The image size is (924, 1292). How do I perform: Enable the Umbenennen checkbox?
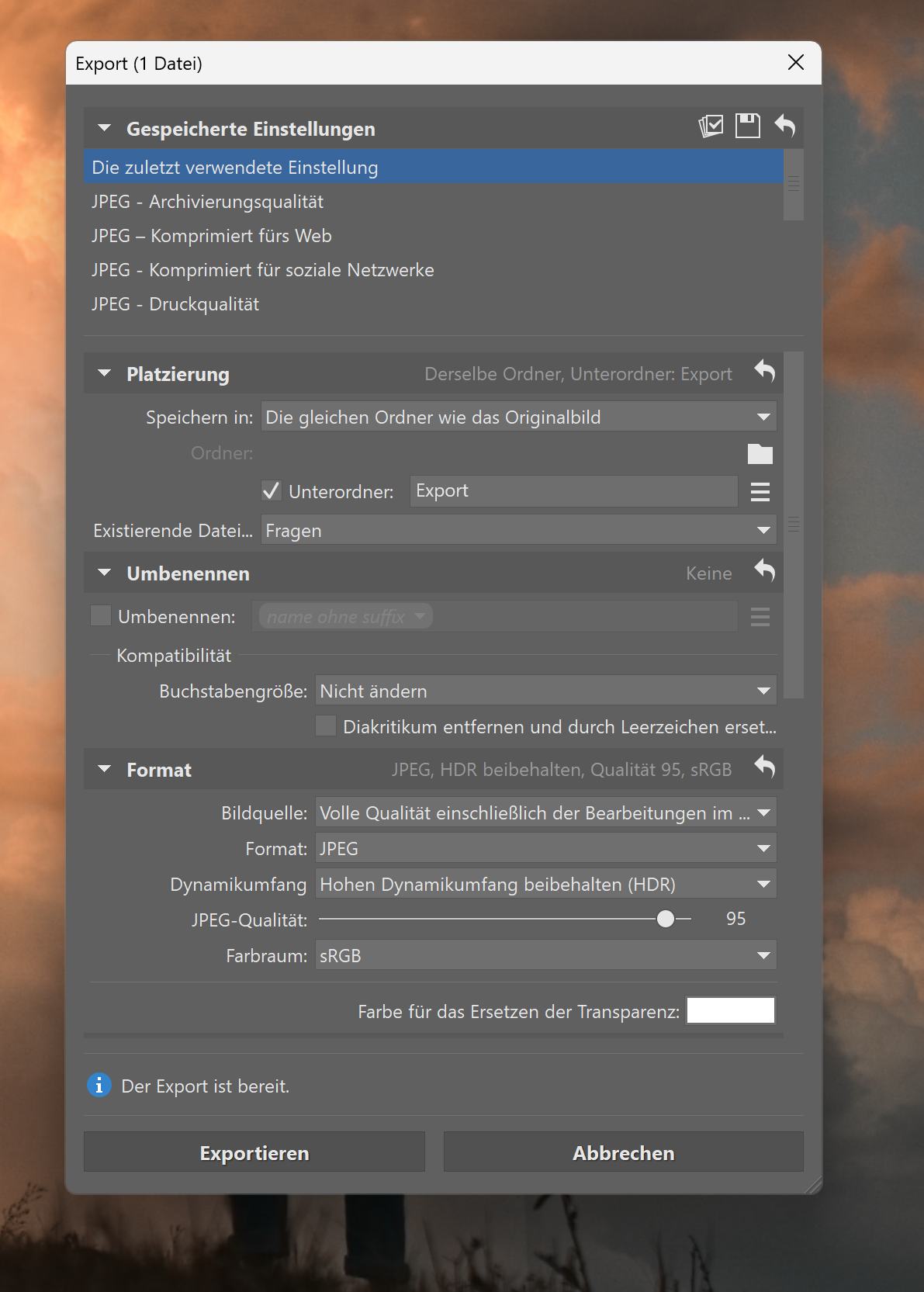click(101, 615)
